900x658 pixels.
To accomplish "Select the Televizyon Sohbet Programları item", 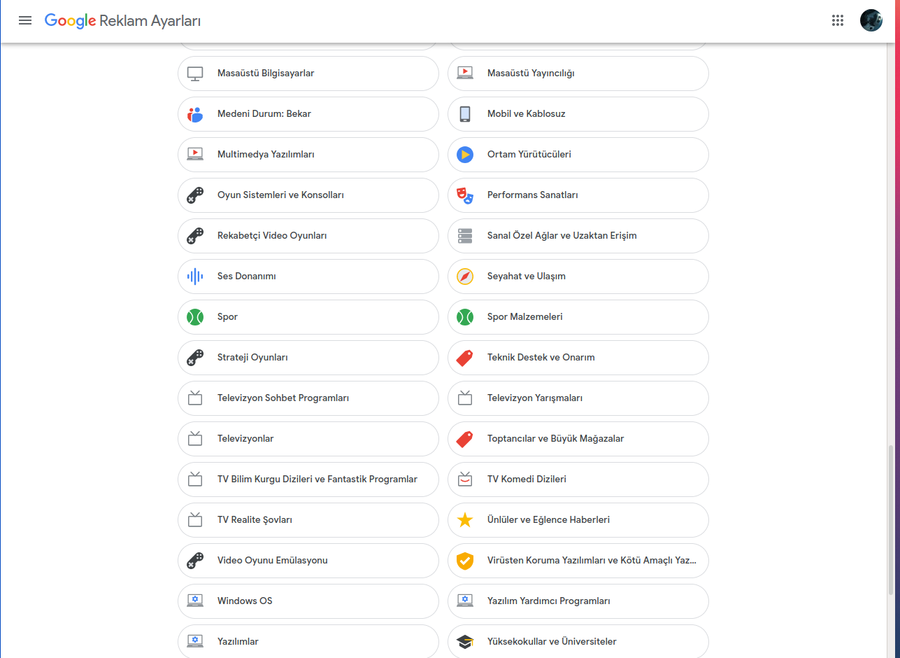I will pos(308,398).
